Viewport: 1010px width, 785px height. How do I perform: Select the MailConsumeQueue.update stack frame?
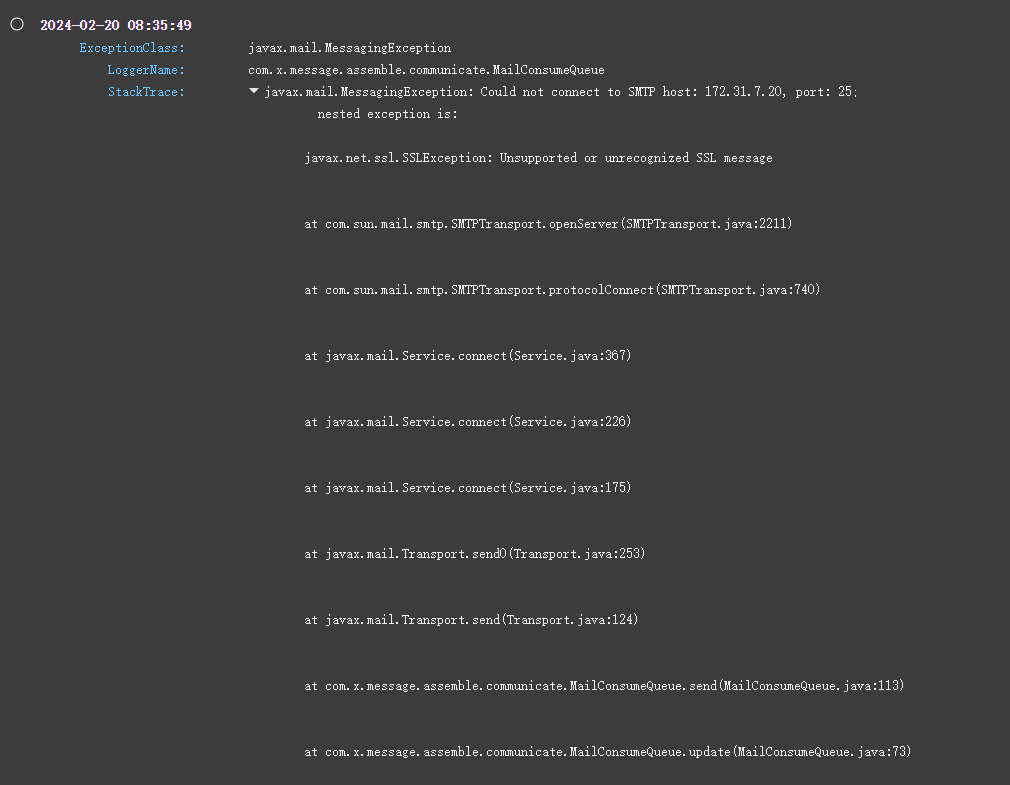[x=608, y=752]
